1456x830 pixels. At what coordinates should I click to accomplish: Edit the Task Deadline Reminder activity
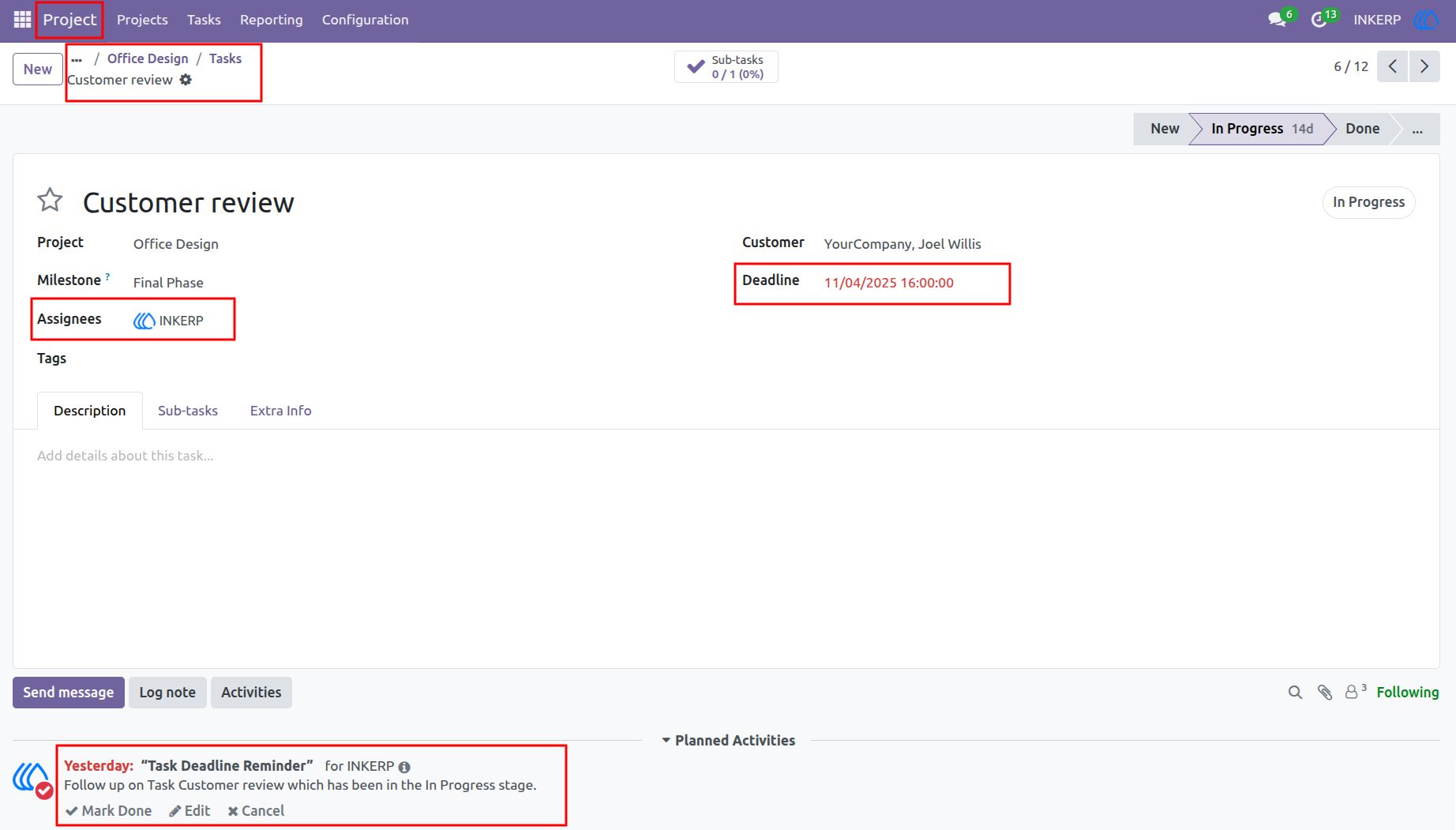[190, 811]
